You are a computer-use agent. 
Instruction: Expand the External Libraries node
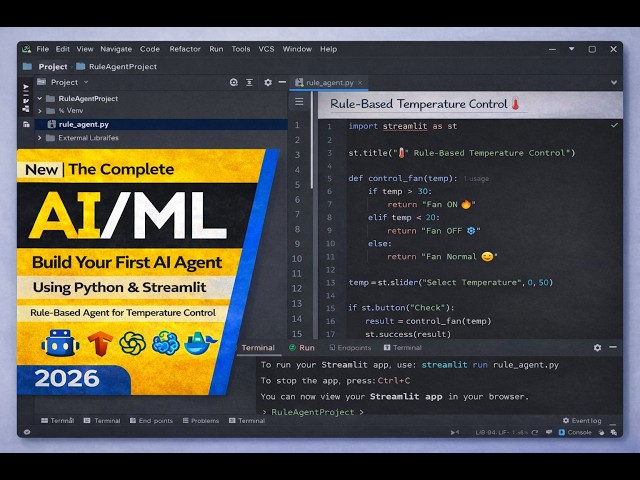pyautogui.click(x=40, y=138)
